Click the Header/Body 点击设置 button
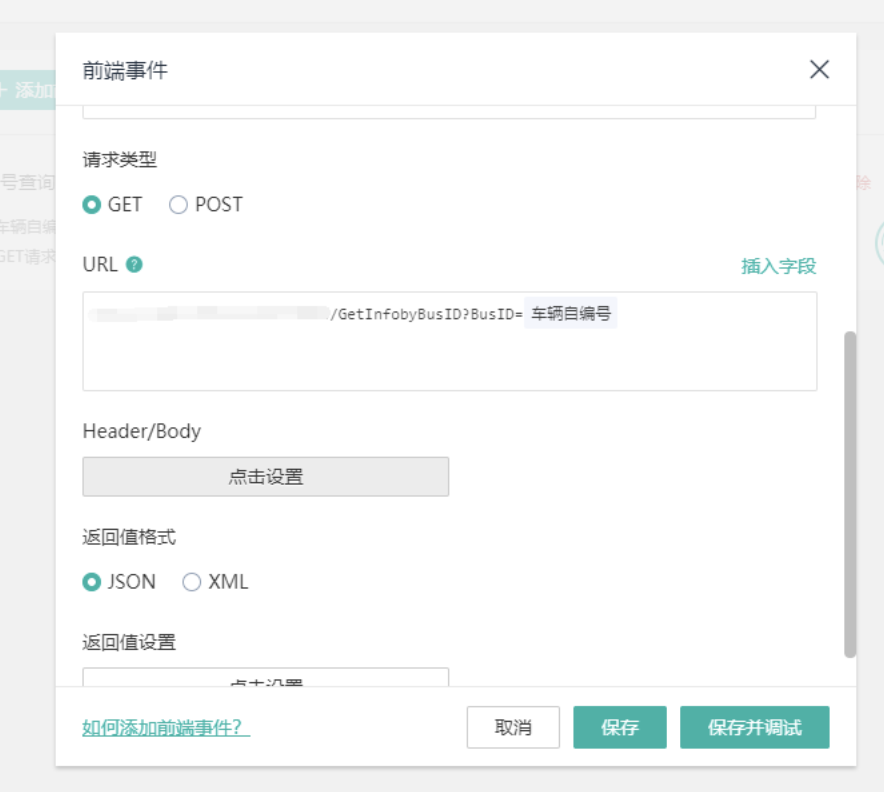 265,476
